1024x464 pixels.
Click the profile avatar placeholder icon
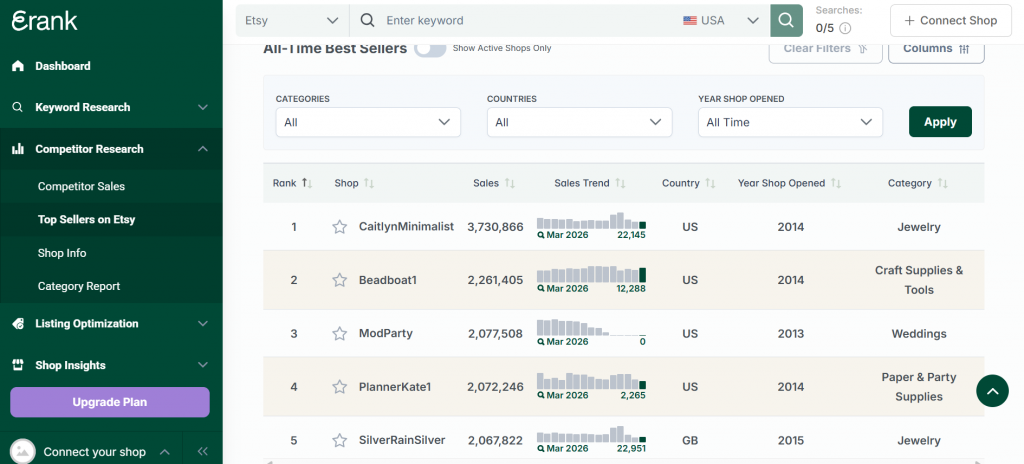tap(22, 451)
